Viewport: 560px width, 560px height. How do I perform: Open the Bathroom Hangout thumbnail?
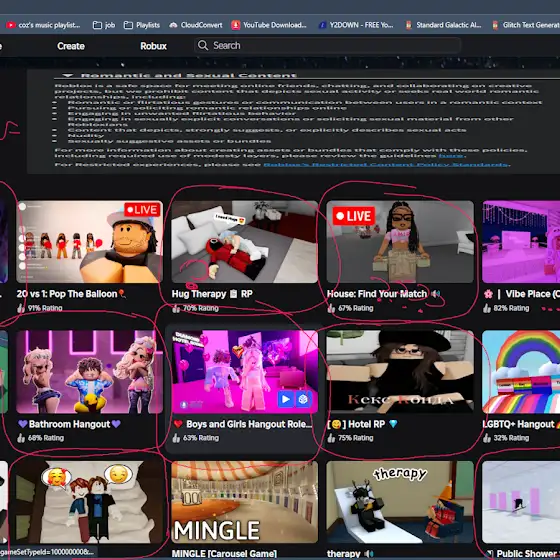coord(89,372)
